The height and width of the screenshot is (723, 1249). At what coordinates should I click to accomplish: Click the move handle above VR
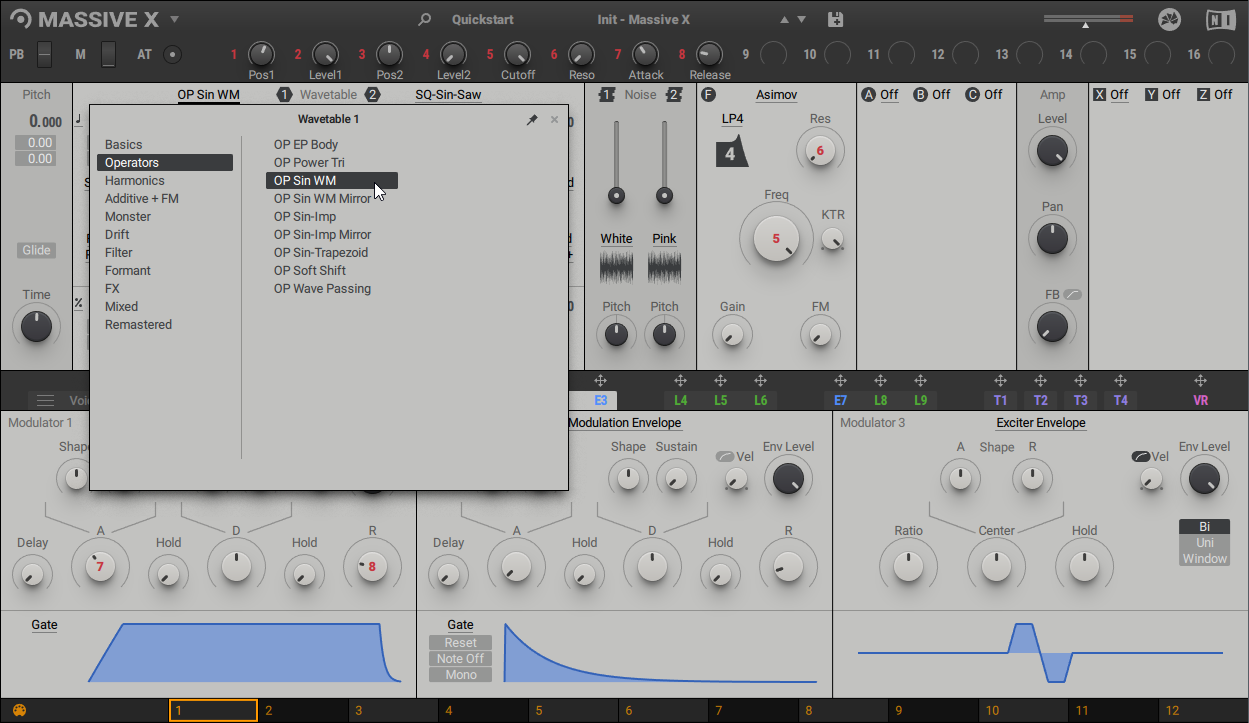point(1200,381)
